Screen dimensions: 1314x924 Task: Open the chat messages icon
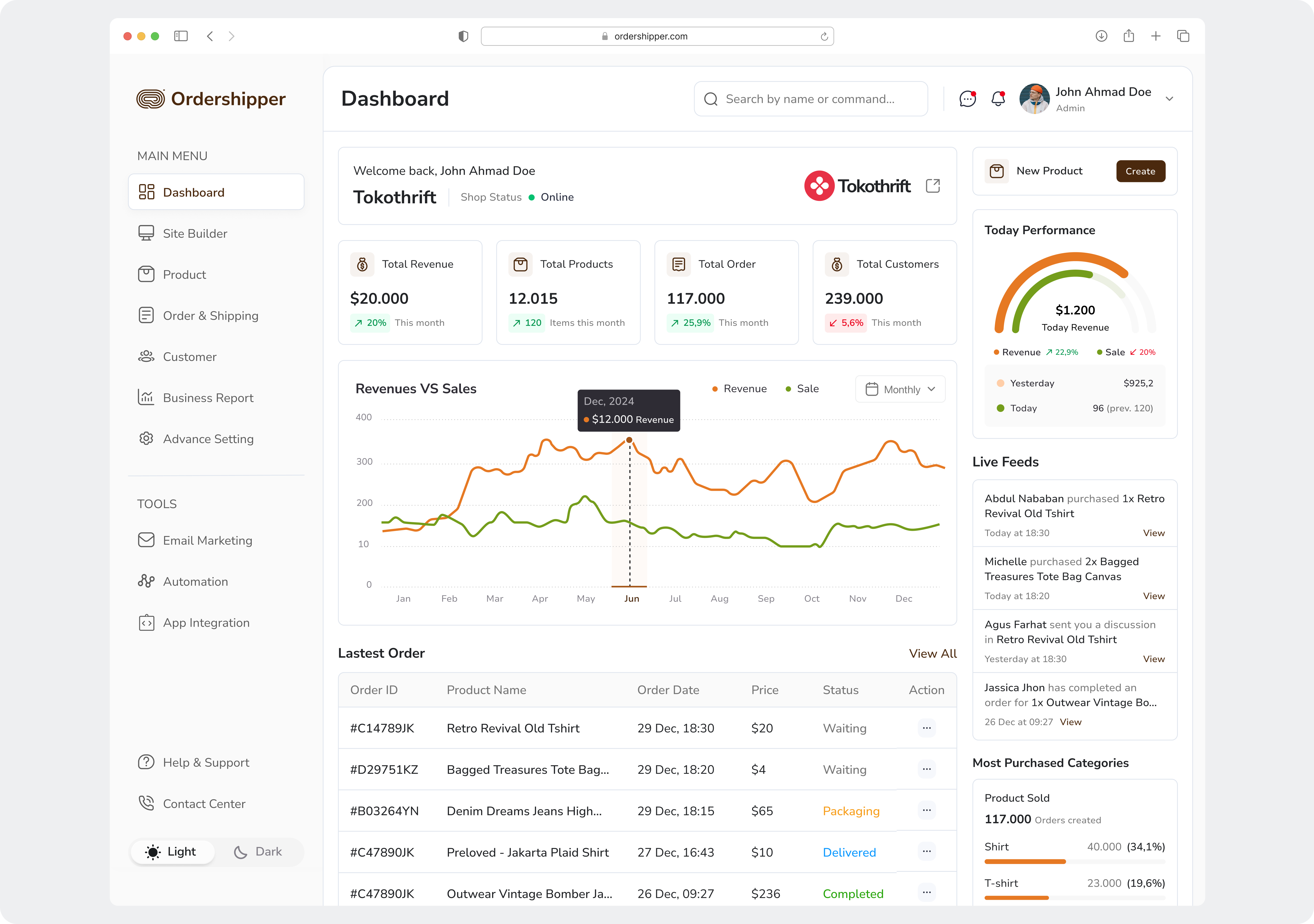click(967, 99)
